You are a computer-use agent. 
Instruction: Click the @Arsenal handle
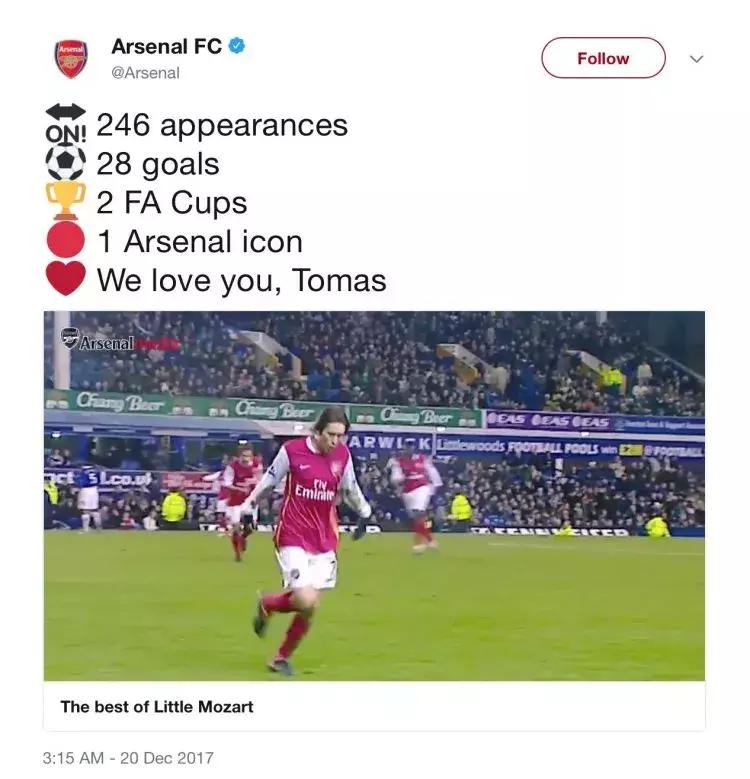pos(145,73)
